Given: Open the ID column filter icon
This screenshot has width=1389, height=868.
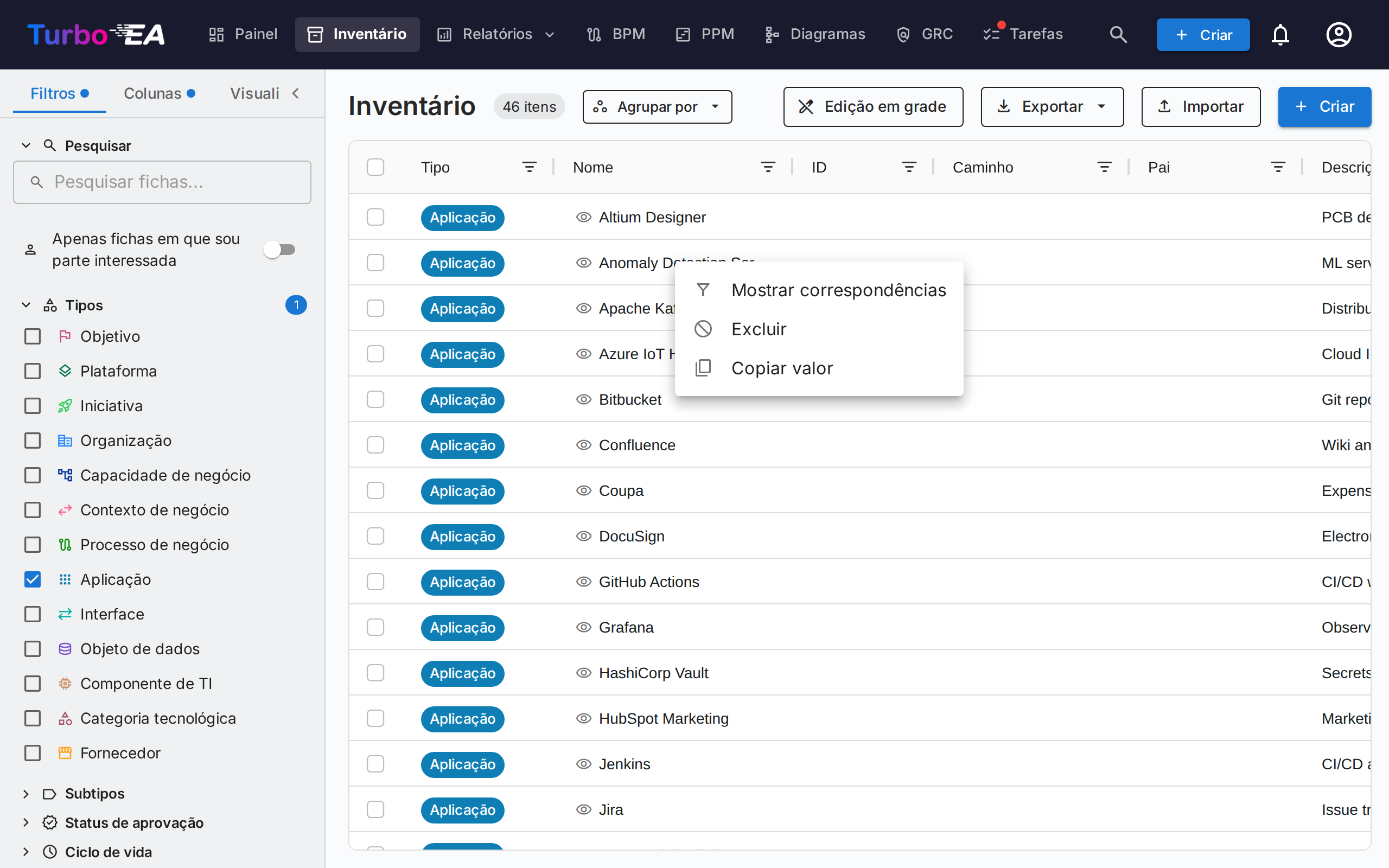Looking at the screenshot, I should (x=909, y=167).
